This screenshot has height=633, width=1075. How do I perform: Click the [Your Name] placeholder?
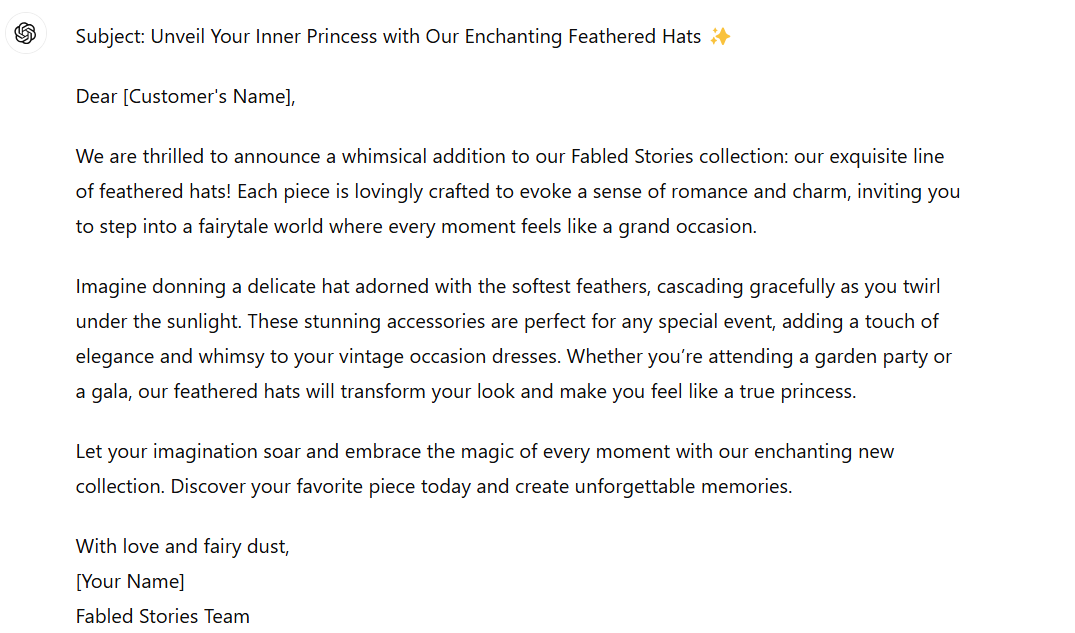(x=130, y=582)
